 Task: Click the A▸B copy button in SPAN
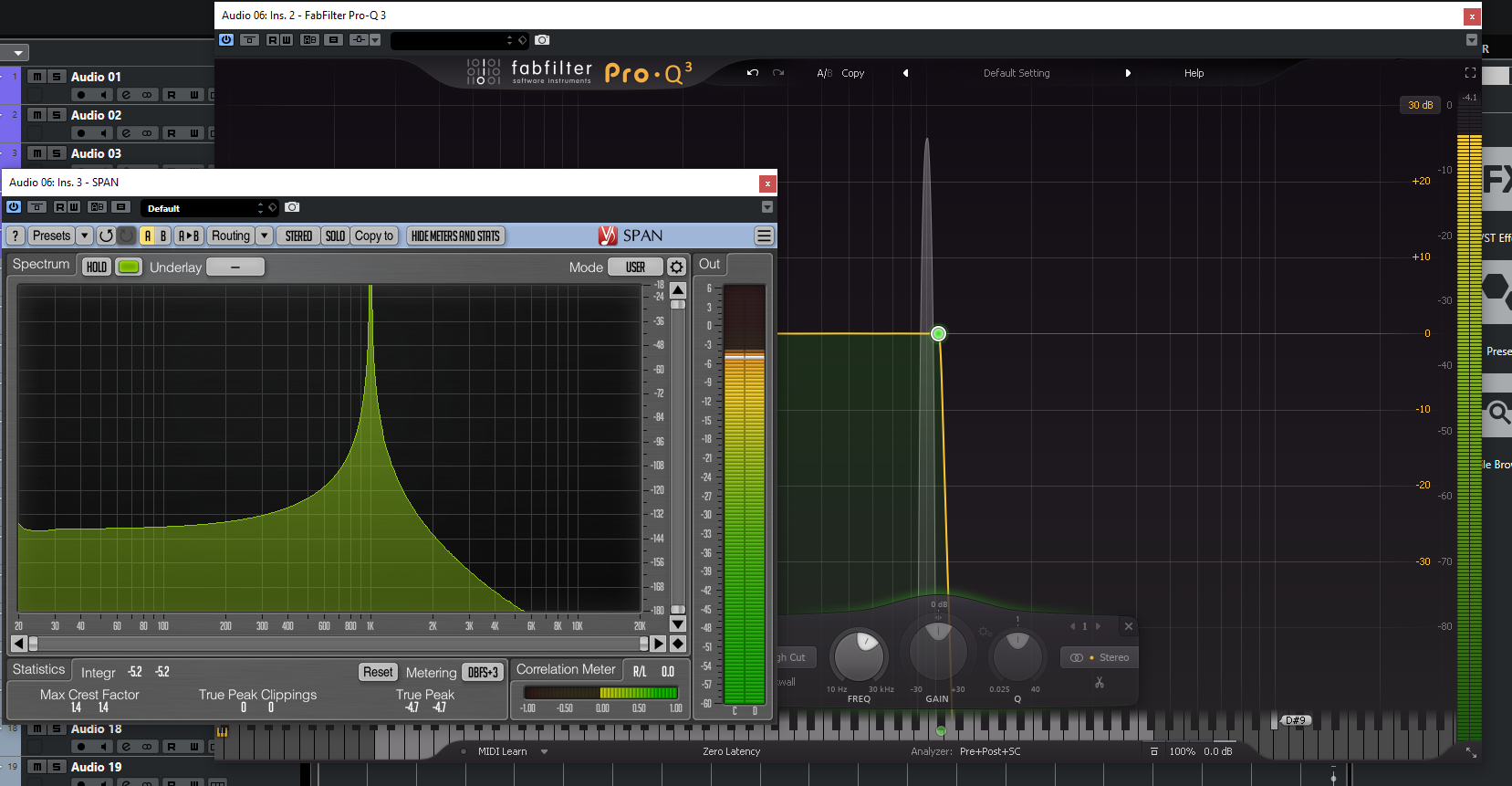pos(188,236)
